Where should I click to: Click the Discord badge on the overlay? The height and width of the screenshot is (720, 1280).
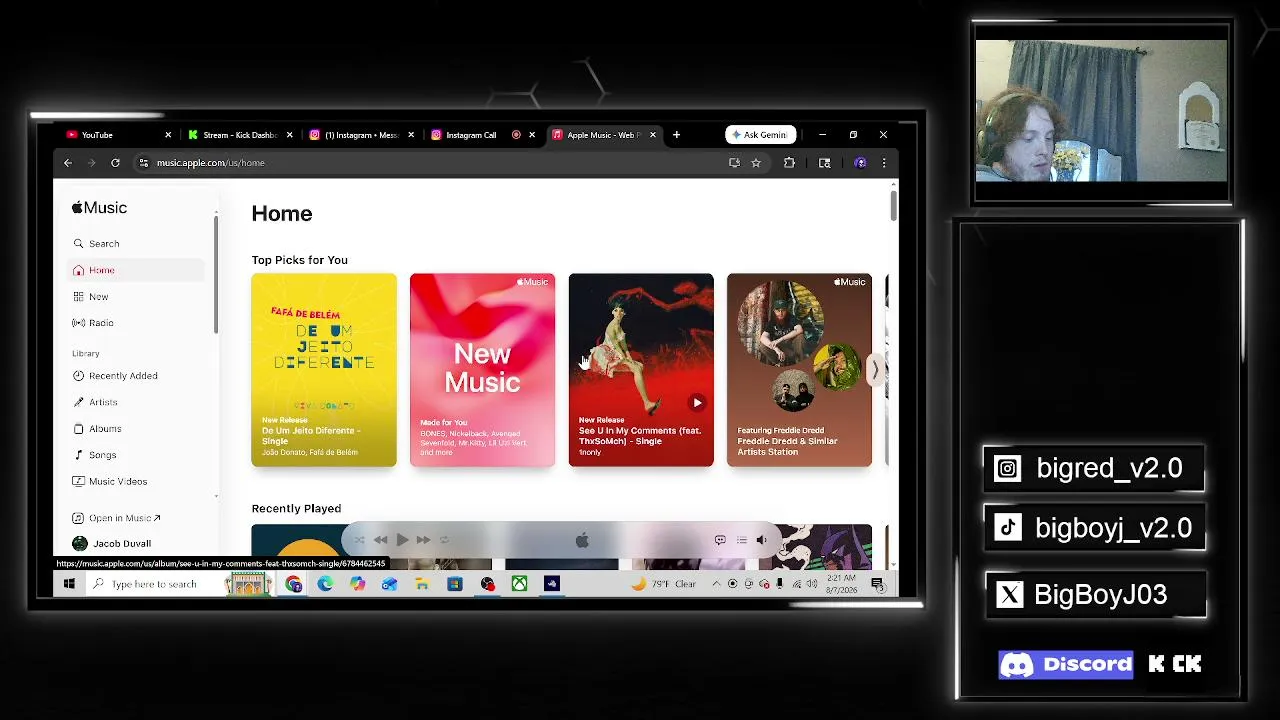[1066, 664]
